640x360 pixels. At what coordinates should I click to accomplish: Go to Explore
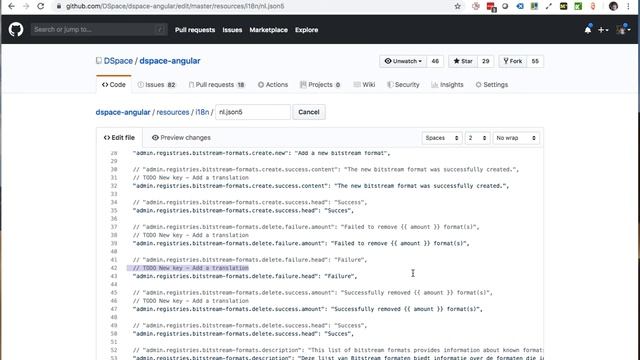306,30
